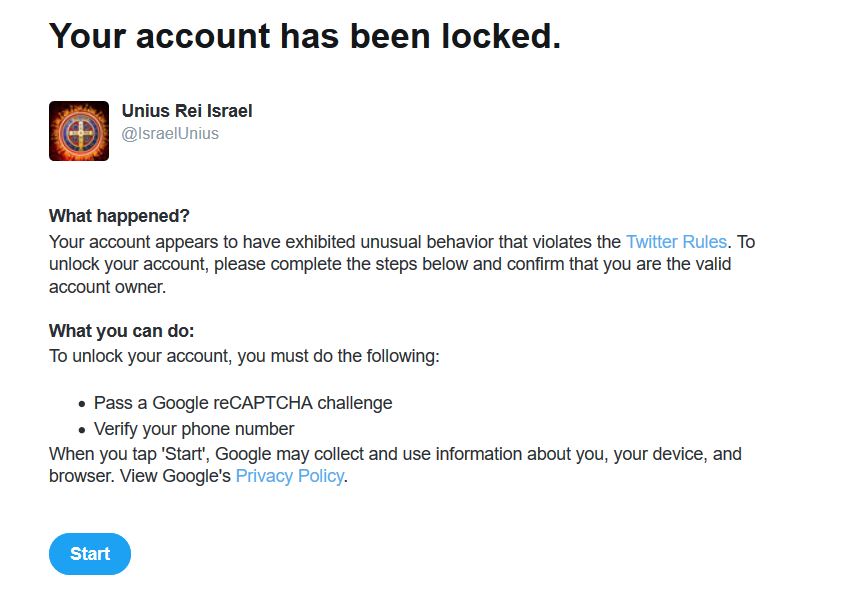
Task: Click the line starting 'When you tap Start'
Action: point(395,454)
